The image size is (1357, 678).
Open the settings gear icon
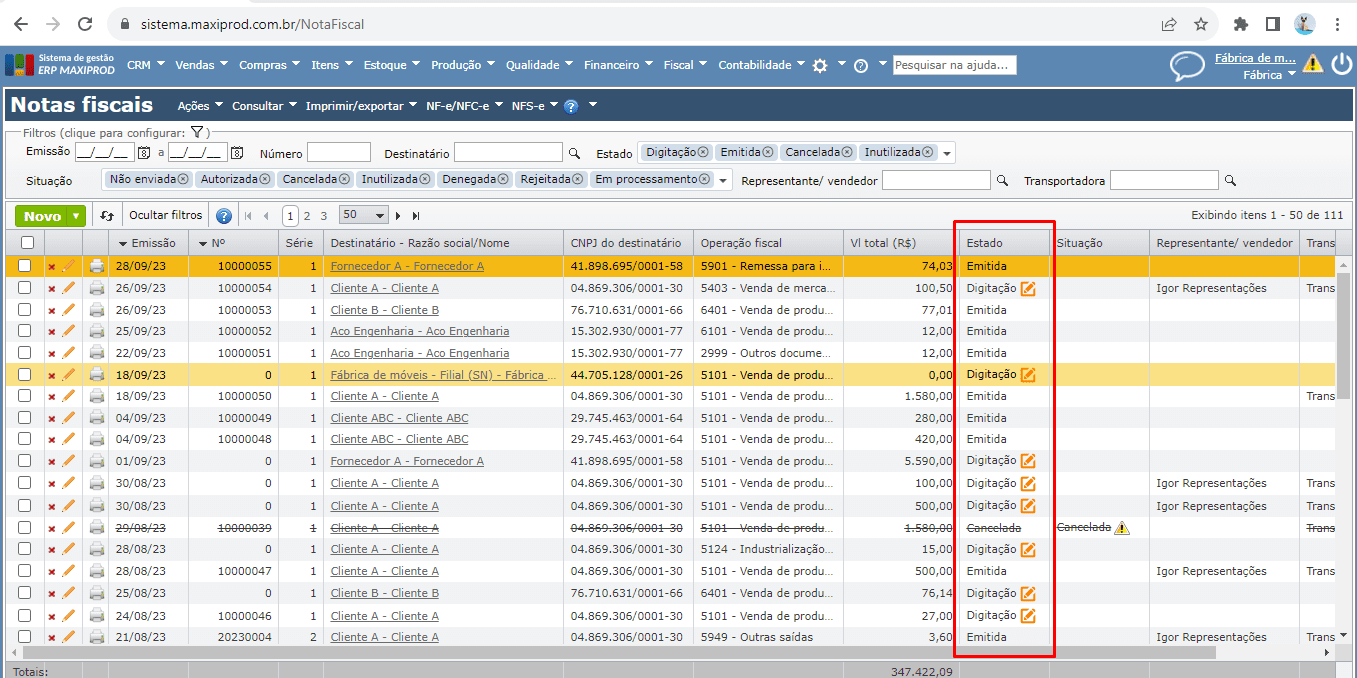point(820,65)
